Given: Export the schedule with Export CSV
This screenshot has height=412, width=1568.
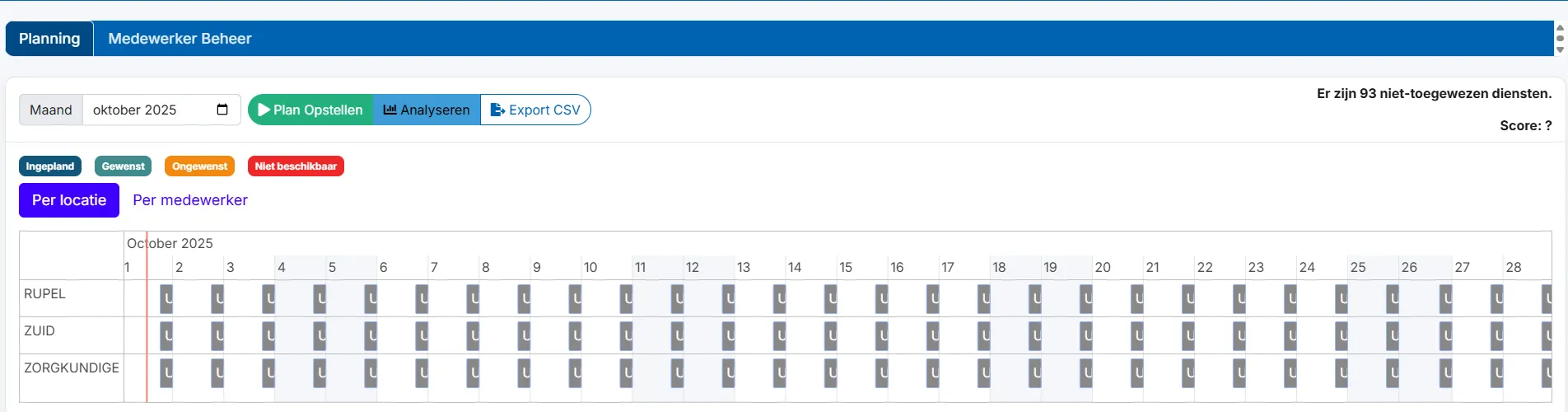Looking at the screenshot, I should pyautogui.click(x=535, y=110).
